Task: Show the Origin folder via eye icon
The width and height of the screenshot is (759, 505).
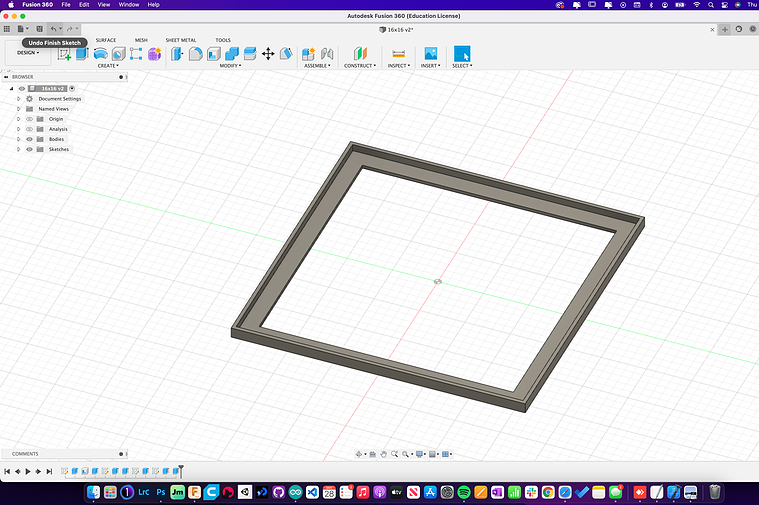Action: point(30,119)
